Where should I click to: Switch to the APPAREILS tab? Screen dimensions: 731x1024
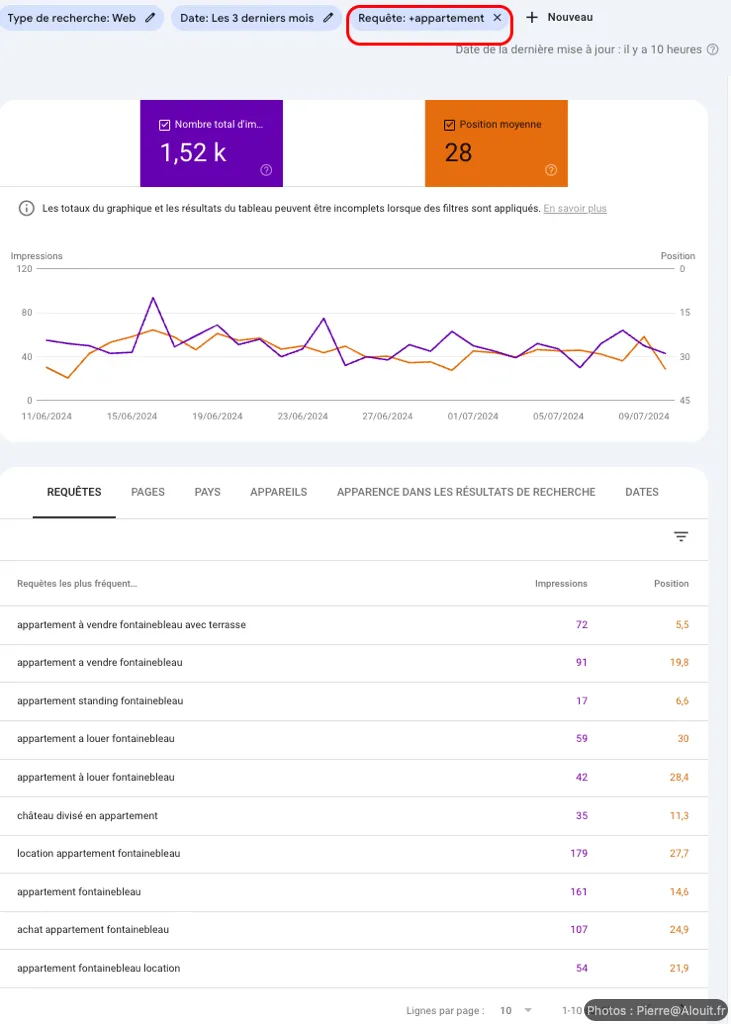(x=278, y=492)
